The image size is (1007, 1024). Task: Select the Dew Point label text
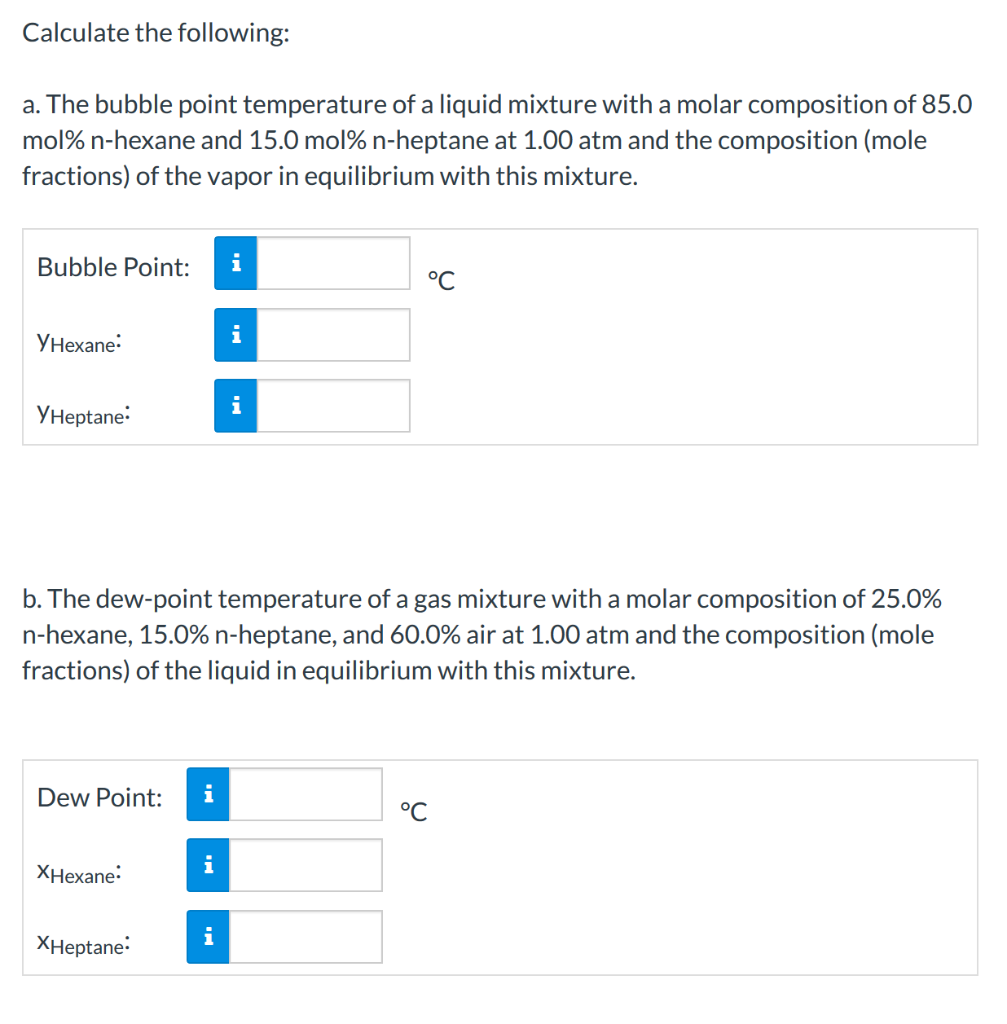pyautogui.click(x=99, y=797)
